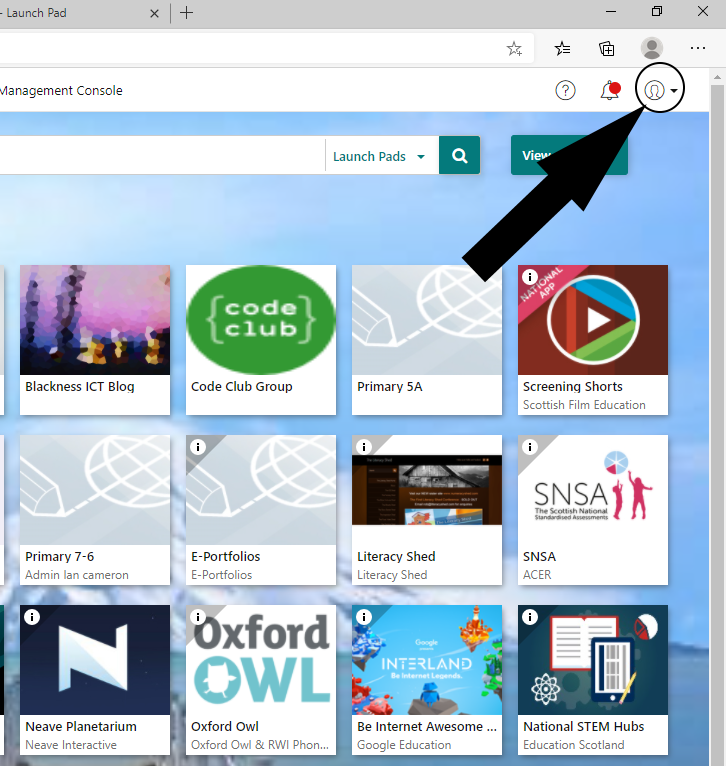The width and height of the screenshot is (726, 766).
Task: Open the browser Collections icon
Action: [x=607, y=48]
